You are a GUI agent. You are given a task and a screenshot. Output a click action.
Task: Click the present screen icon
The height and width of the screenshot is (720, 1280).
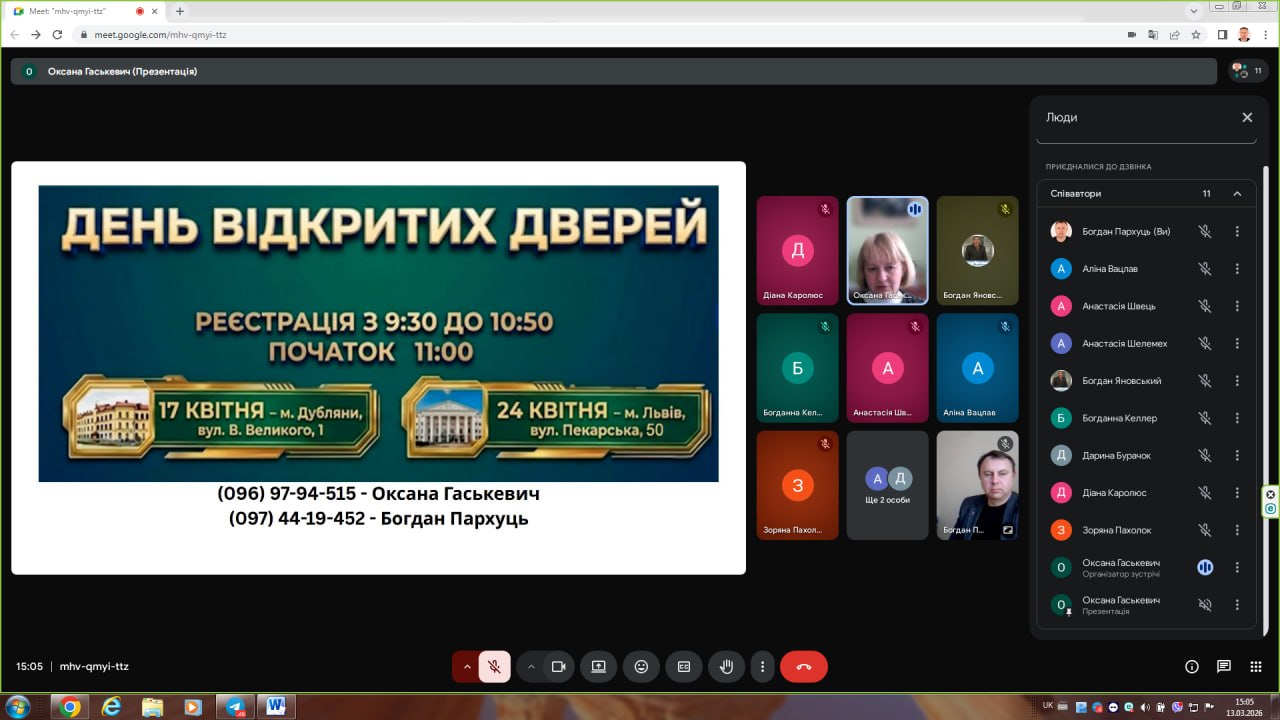(598, 666)
